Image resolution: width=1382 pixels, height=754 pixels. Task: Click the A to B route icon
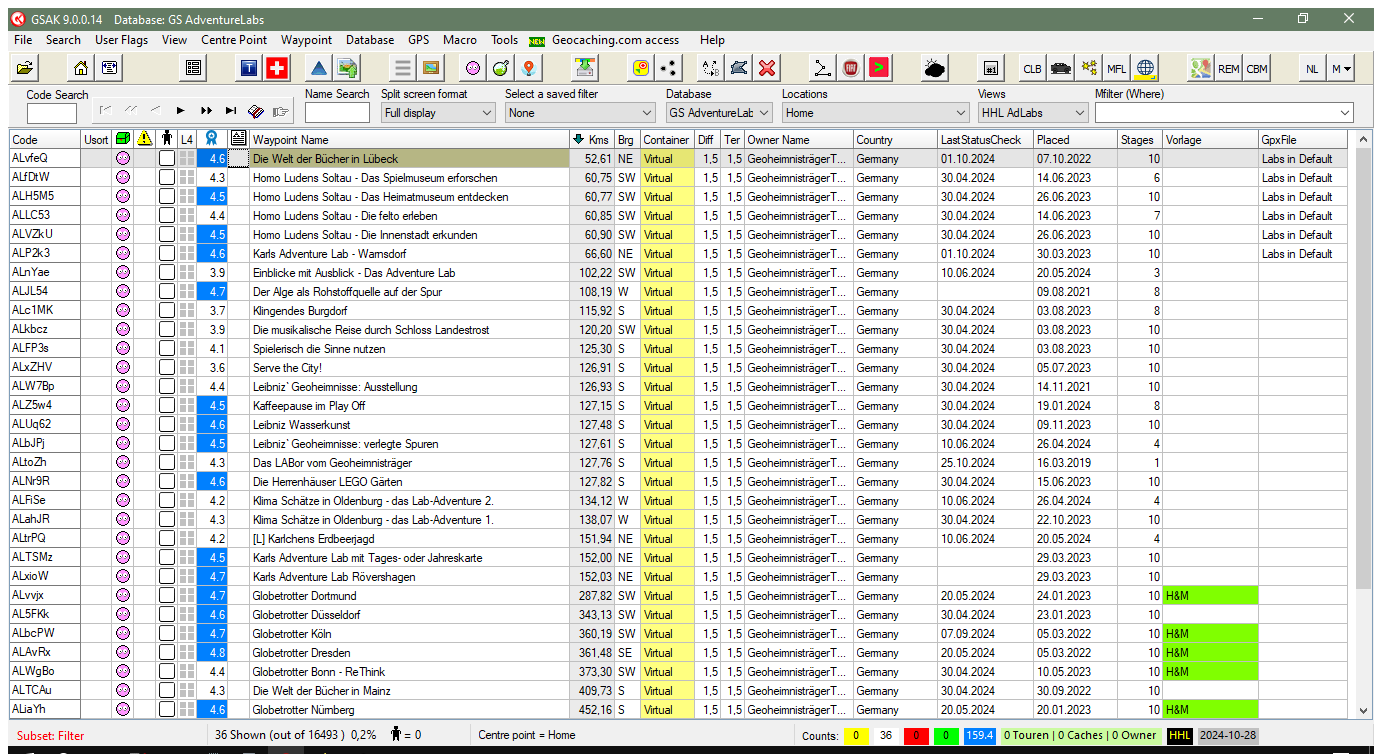coord(711,68)
